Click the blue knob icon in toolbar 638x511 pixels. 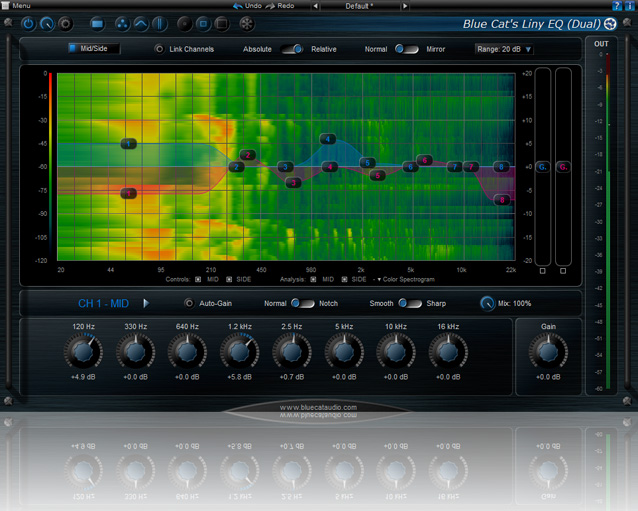(x=47, y=24)
